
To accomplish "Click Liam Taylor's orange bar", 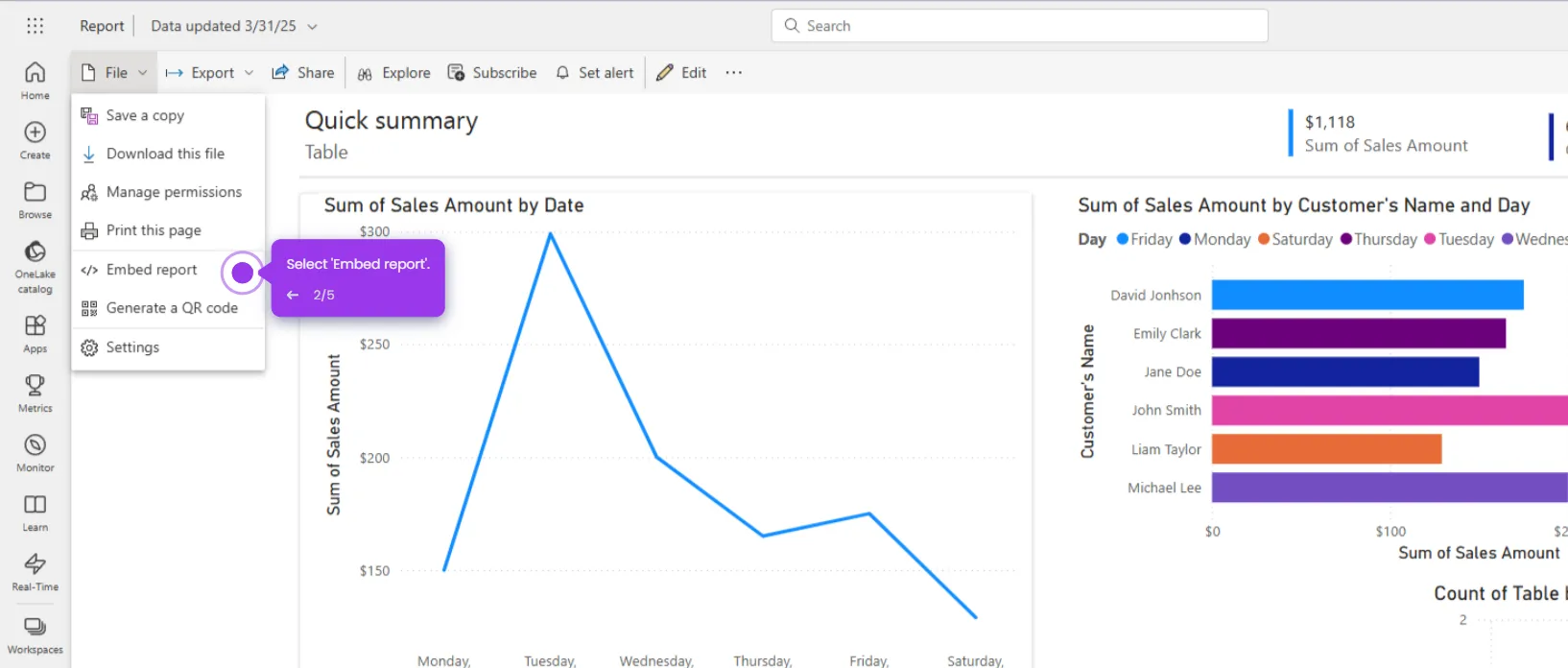I will point(1326,448).
